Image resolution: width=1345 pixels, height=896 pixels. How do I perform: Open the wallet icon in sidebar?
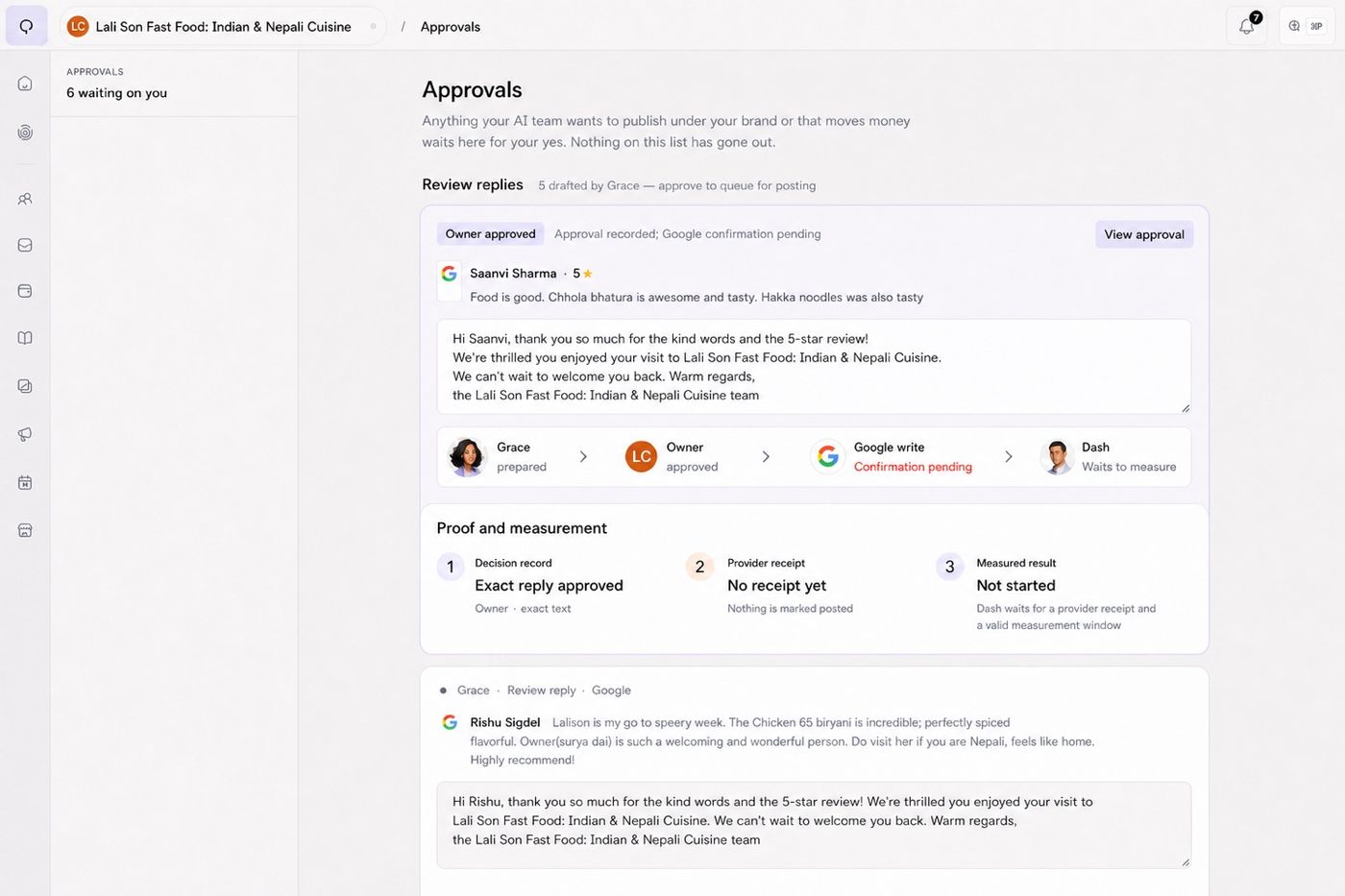click(x=25, y=291)
